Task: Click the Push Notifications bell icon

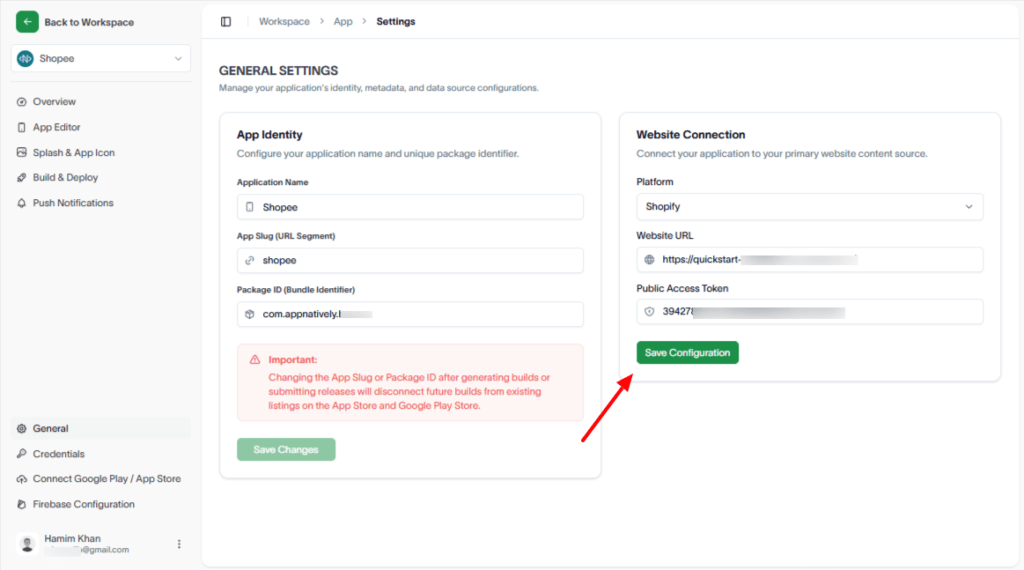Action: (x=22, y=203)
